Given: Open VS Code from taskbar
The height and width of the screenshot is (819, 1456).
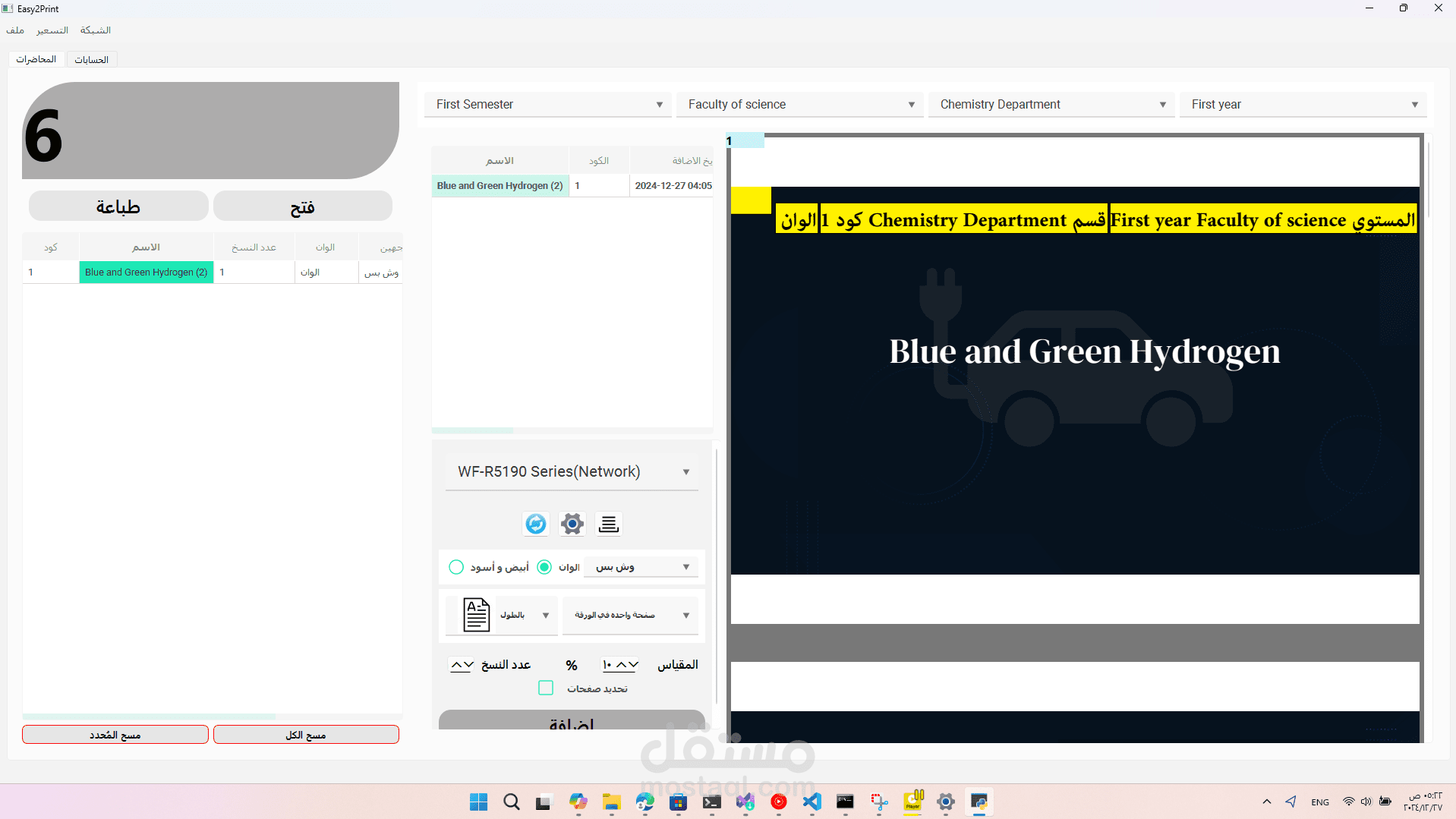Looking at the screenshot, I should click(x=812, y=802).
